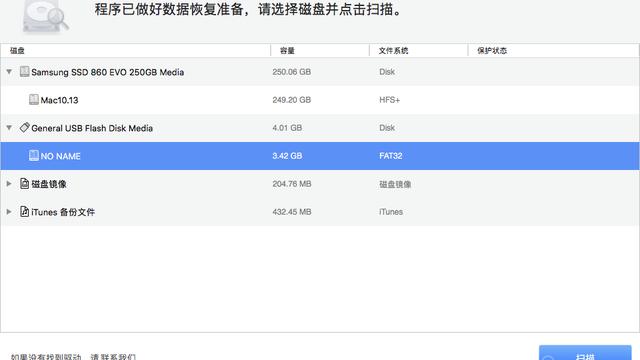
Task: Click the USB Flash Disk tag icon
Action: click(x=24, y=127)
